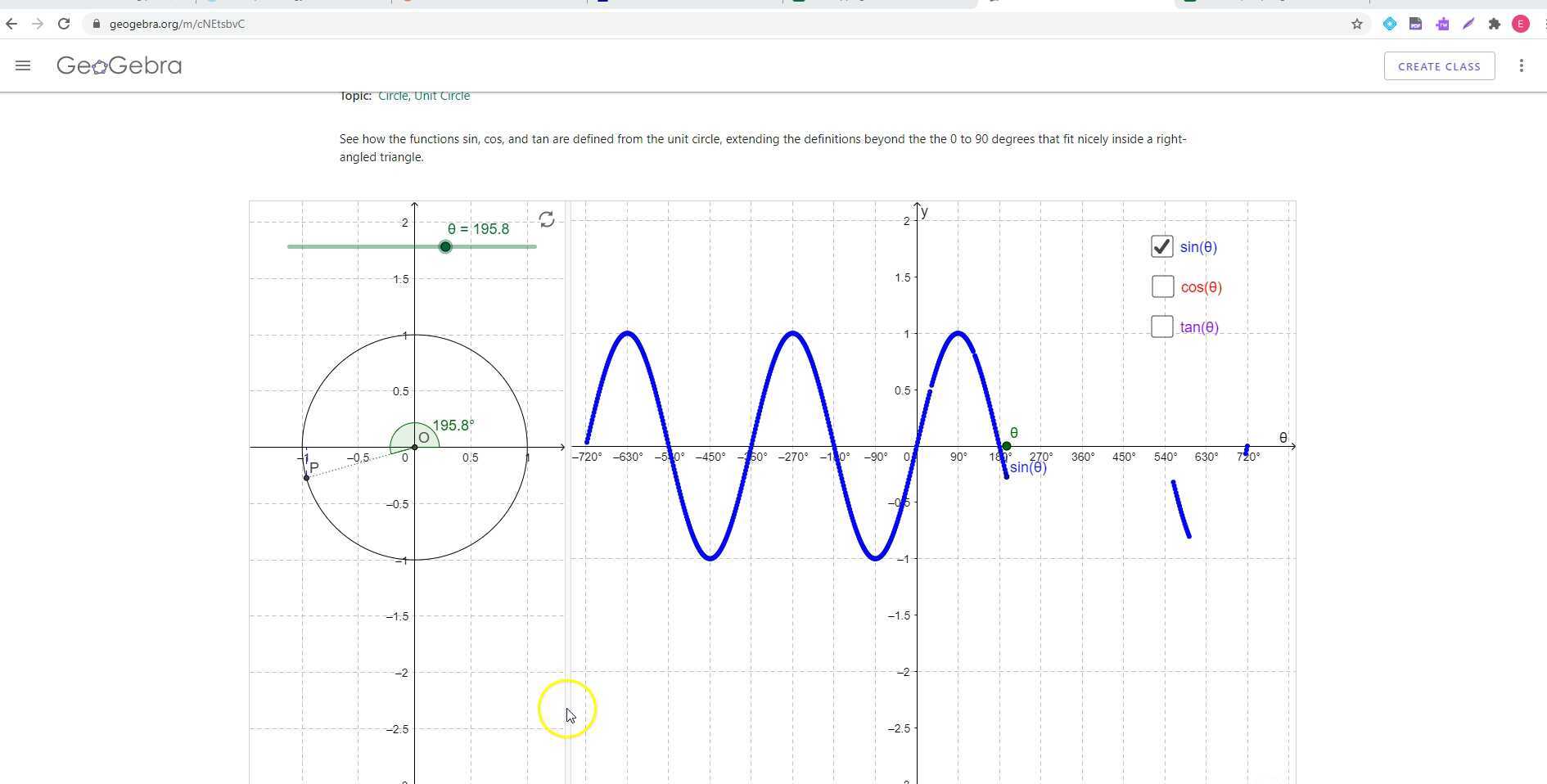Open the Grammarly extension icon
The width and height of the screenshot is (1547, 784).
click(x=1468, y=24)
